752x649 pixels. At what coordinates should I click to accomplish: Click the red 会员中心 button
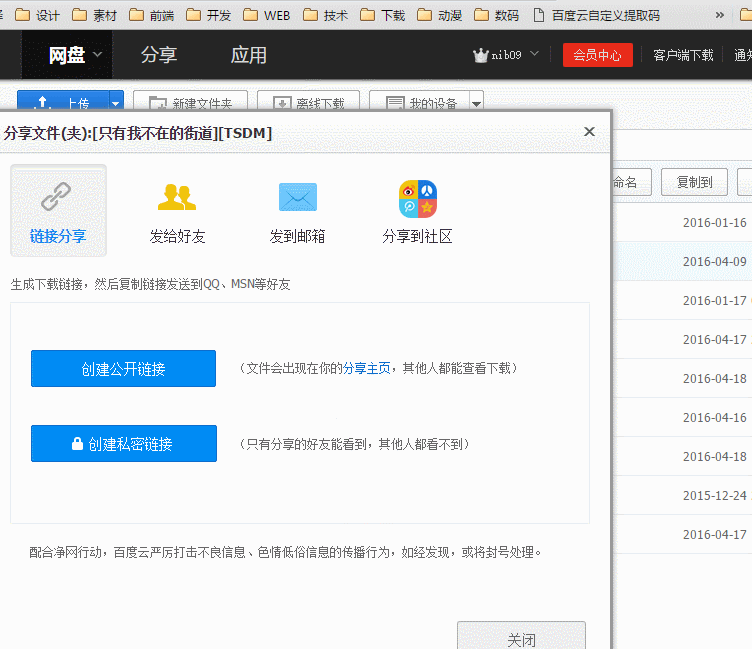coord(597,55)
